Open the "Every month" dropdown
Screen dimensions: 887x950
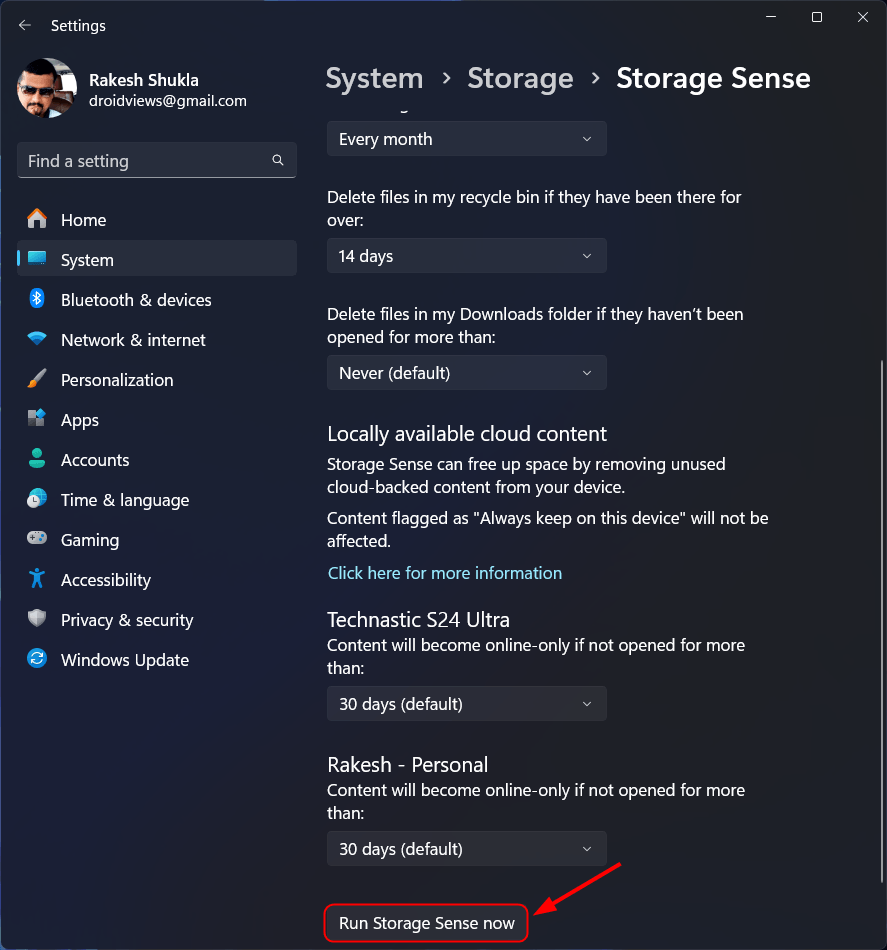pyautogui.click(x=466, y=139)
